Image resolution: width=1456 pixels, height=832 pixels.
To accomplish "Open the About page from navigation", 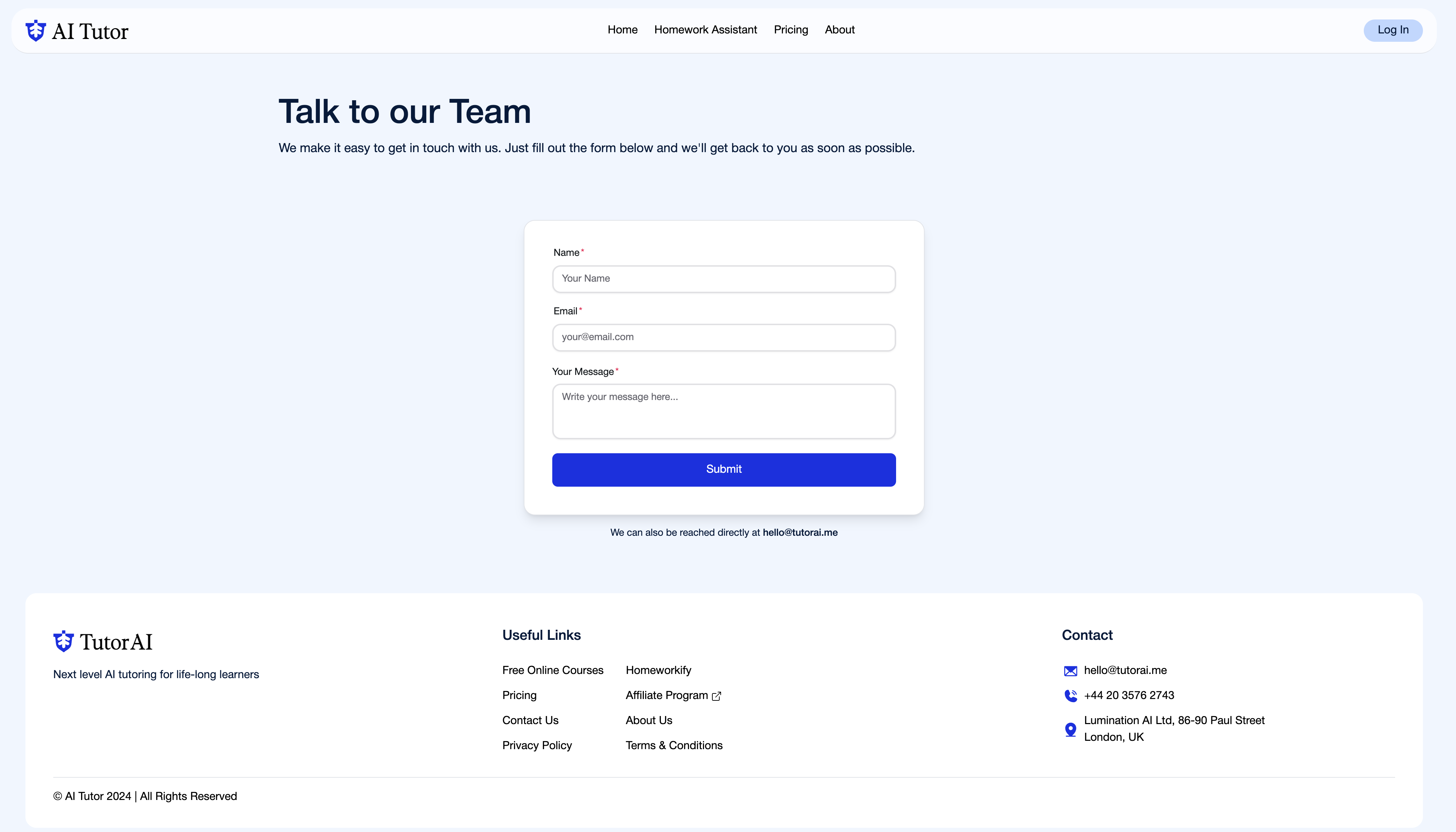I will tap(839, 30).
